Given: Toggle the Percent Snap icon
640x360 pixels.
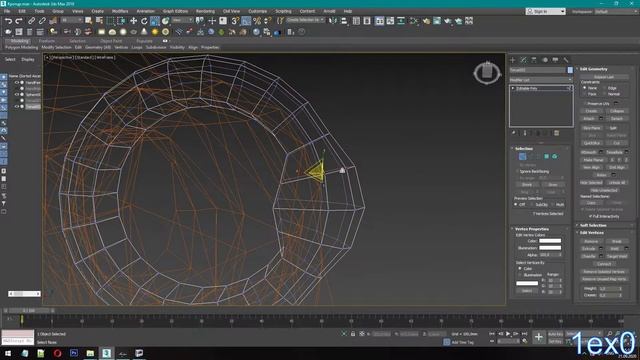Looking at the screenshot, I should [257, 21].
